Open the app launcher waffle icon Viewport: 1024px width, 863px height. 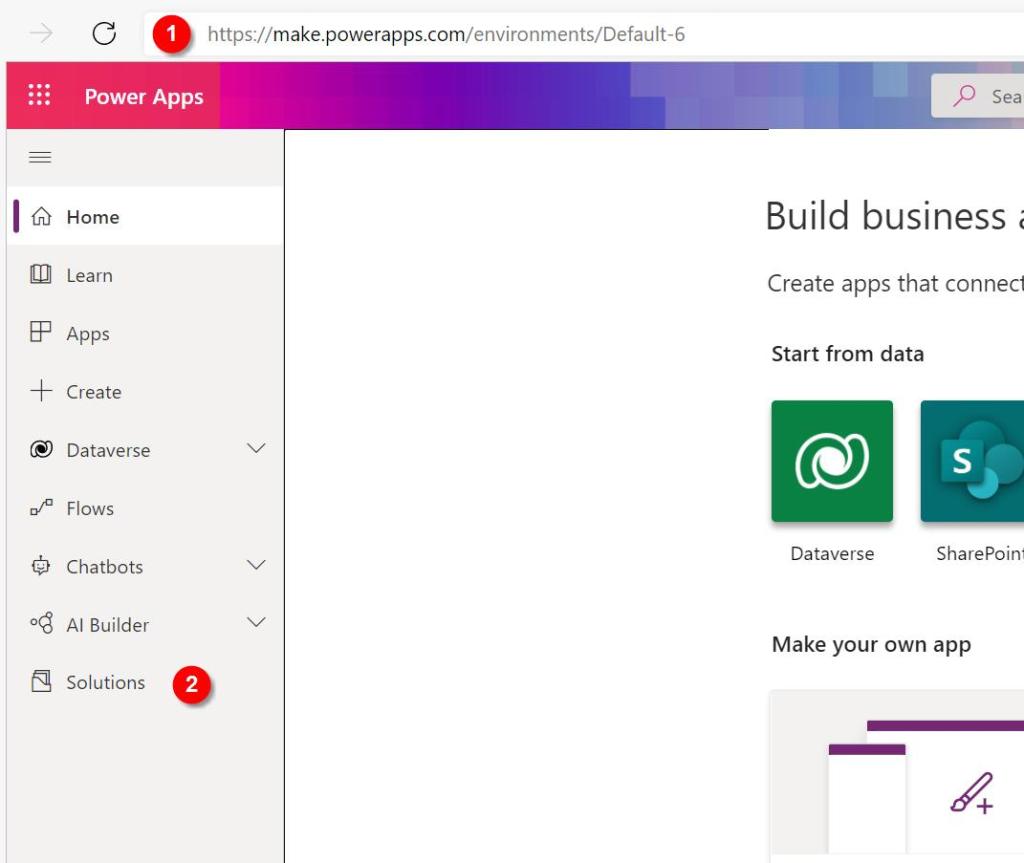[x=39, y=96]
